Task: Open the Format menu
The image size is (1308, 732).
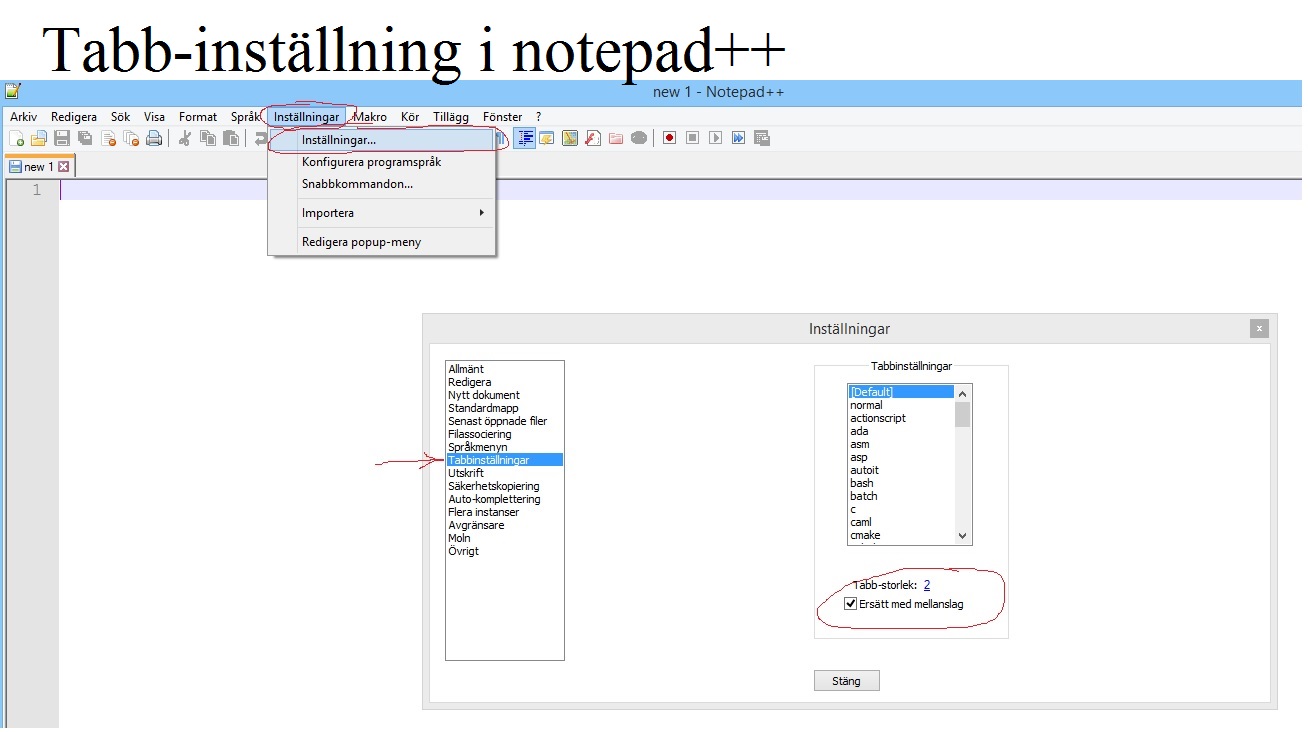Action: point(198,117)
